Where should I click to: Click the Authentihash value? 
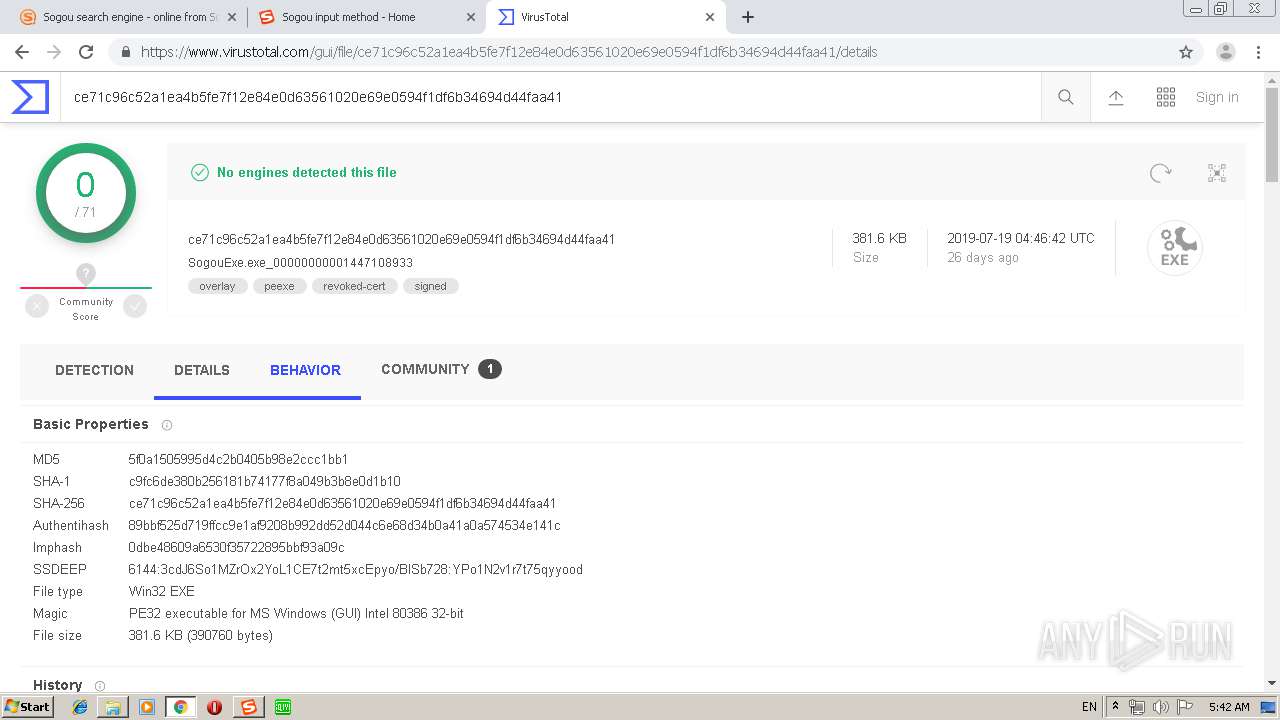click(344, 526)
